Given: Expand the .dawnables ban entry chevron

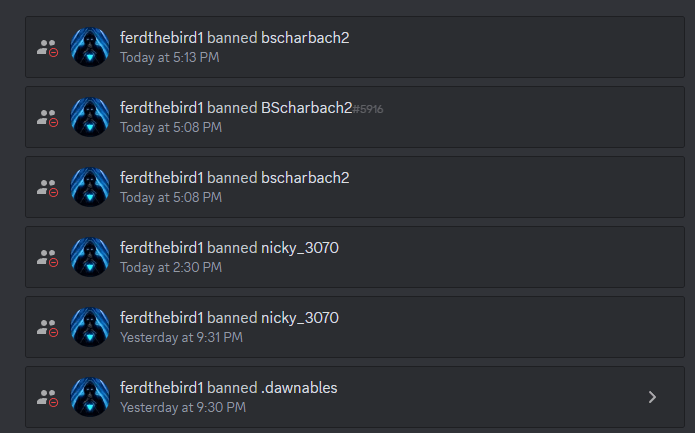Looking at the screenshot, I should [x=652, y=397].
